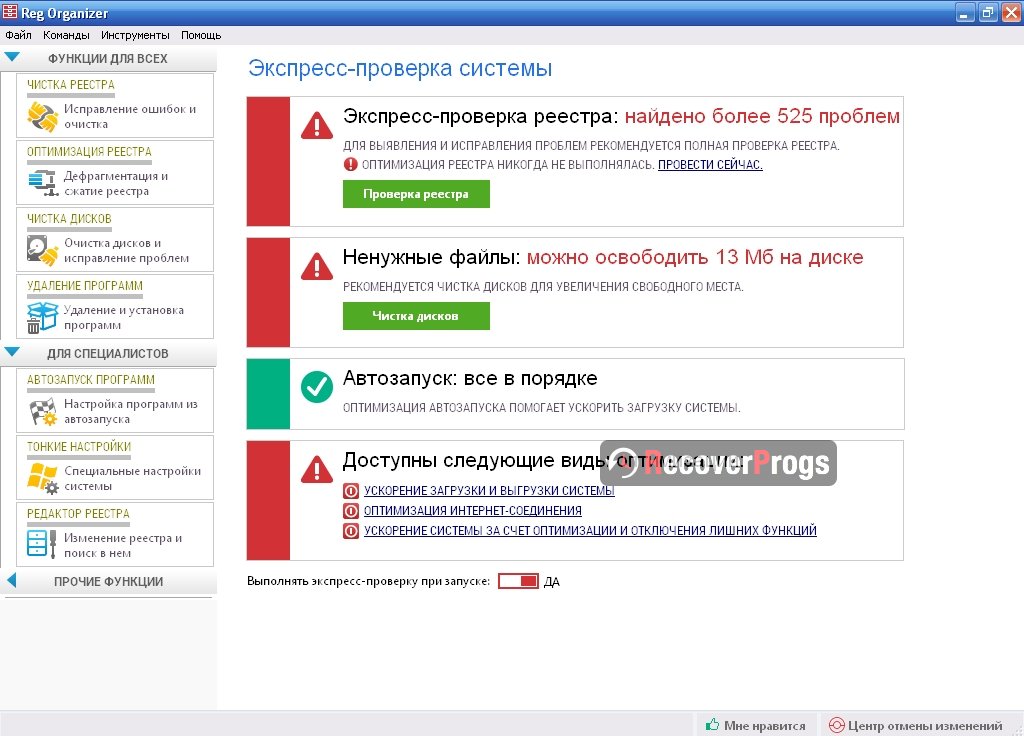
Task: Click Очистка дисков и исправление проблем description
Action: tap(127, 251)
